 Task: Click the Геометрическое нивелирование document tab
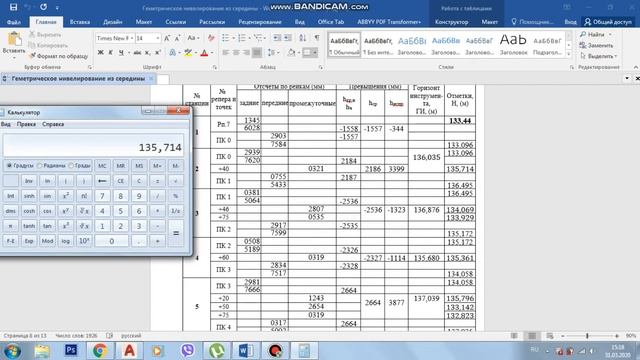tap(78, 78)
